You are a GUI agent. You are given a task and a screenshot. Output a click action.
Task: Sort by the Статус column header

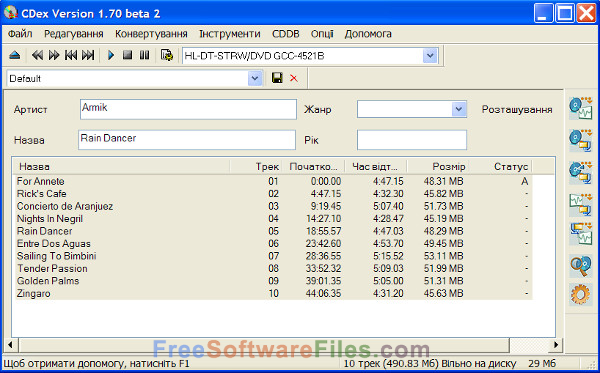(x=501, y=167)
